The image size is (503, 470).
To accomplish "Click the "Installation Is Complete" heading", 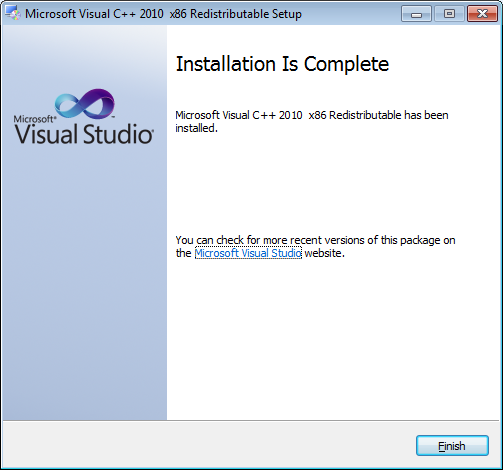I will point(282,64).
